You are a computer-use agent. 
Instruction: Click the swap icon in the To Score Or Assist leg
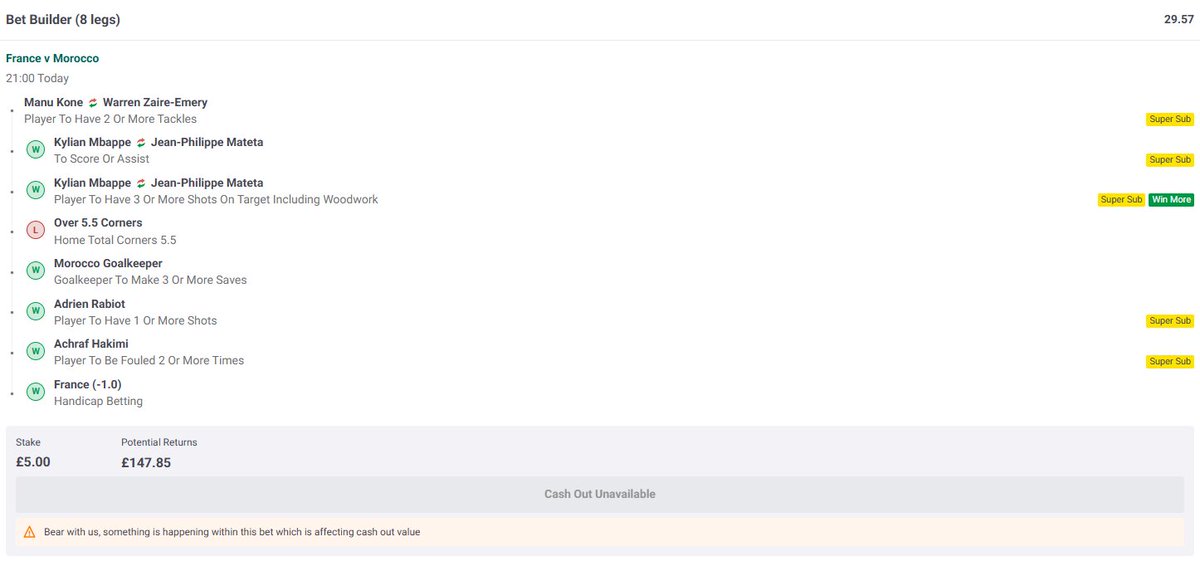click(x=141, y=143)
